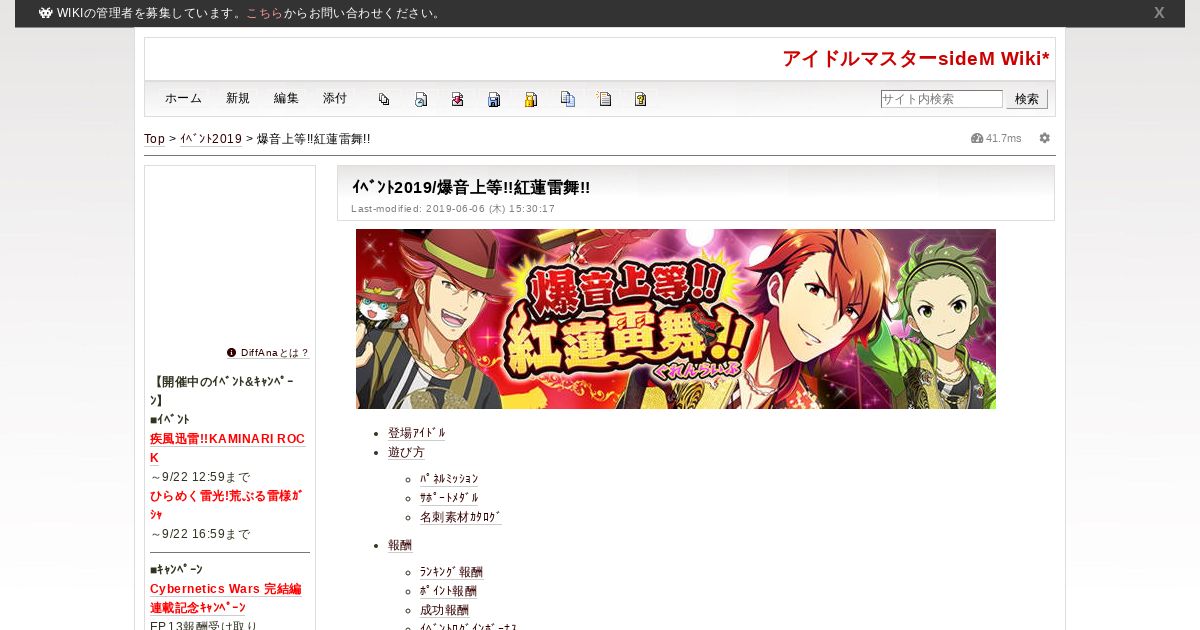The width and height of the screenshot is (1200, 630).
Task: Jump to ﾊﾟﾈﾙﾐｯｼｮﾝ subsection
Action: (x=449, y=479)
